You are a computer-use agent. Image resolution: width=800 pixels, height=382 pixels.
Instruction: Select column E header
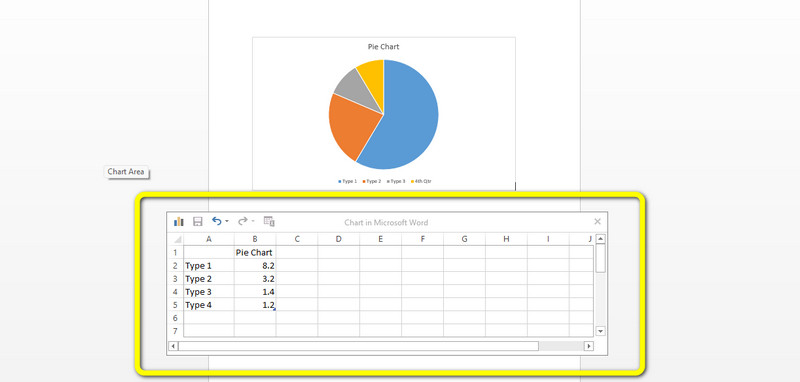click(x=381, y=239)
